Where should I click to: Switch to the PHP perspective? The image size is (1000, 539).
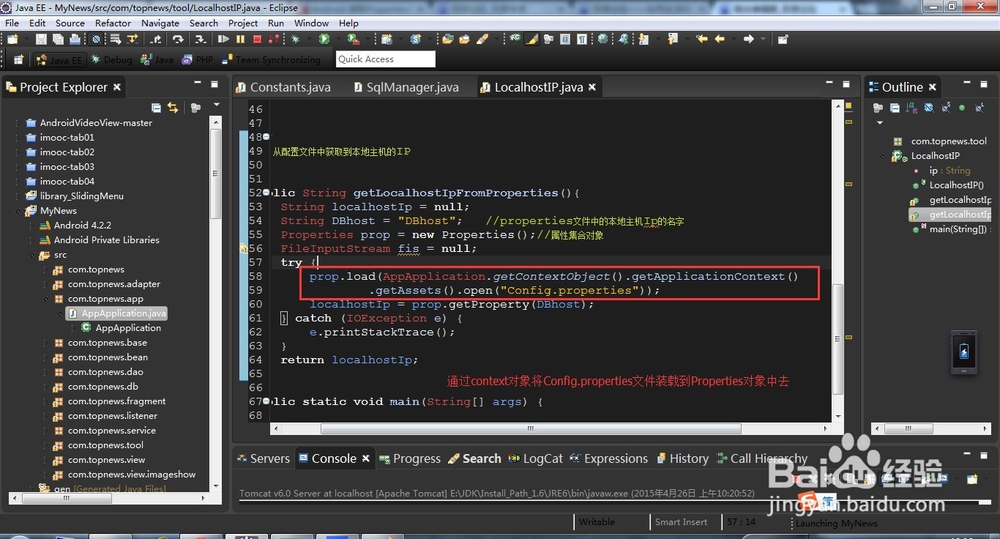198,59
